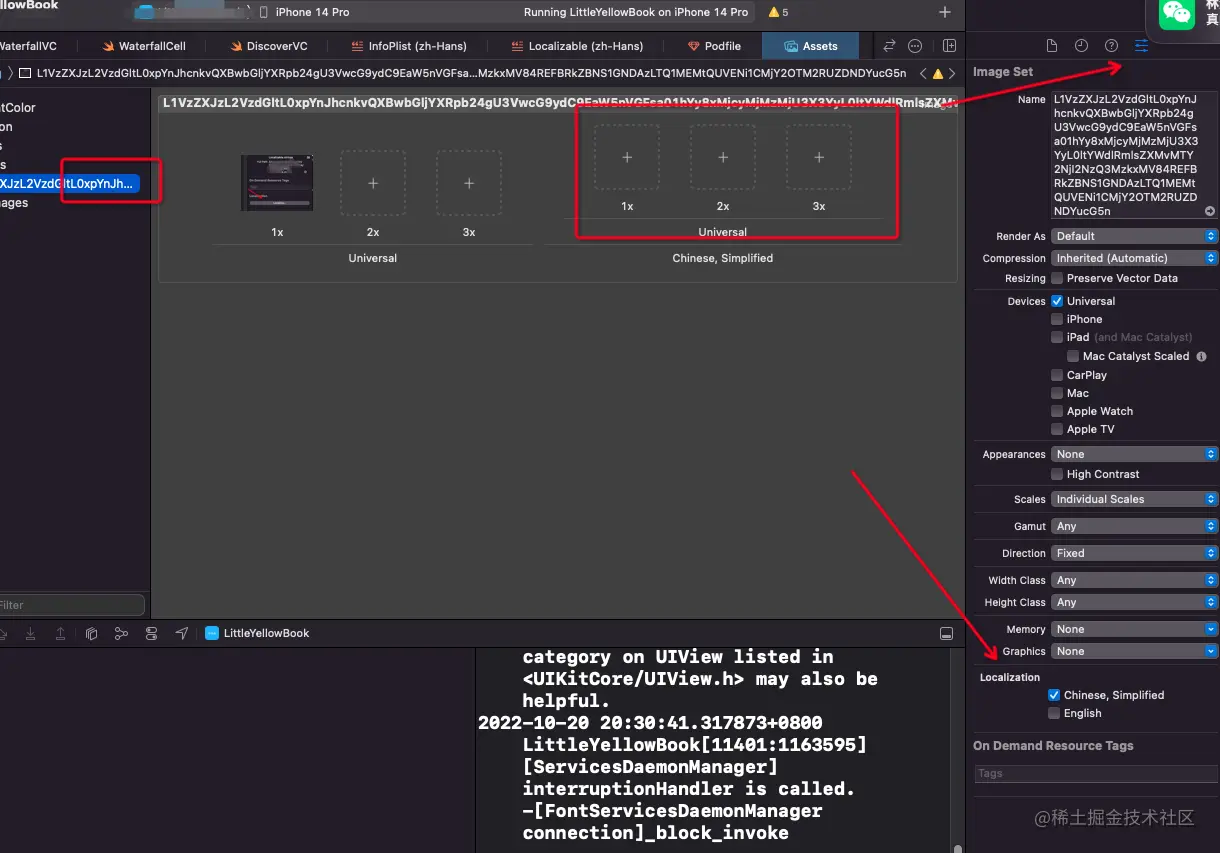
Task: Click the warning triangle in jump bar
Action: 938,73
